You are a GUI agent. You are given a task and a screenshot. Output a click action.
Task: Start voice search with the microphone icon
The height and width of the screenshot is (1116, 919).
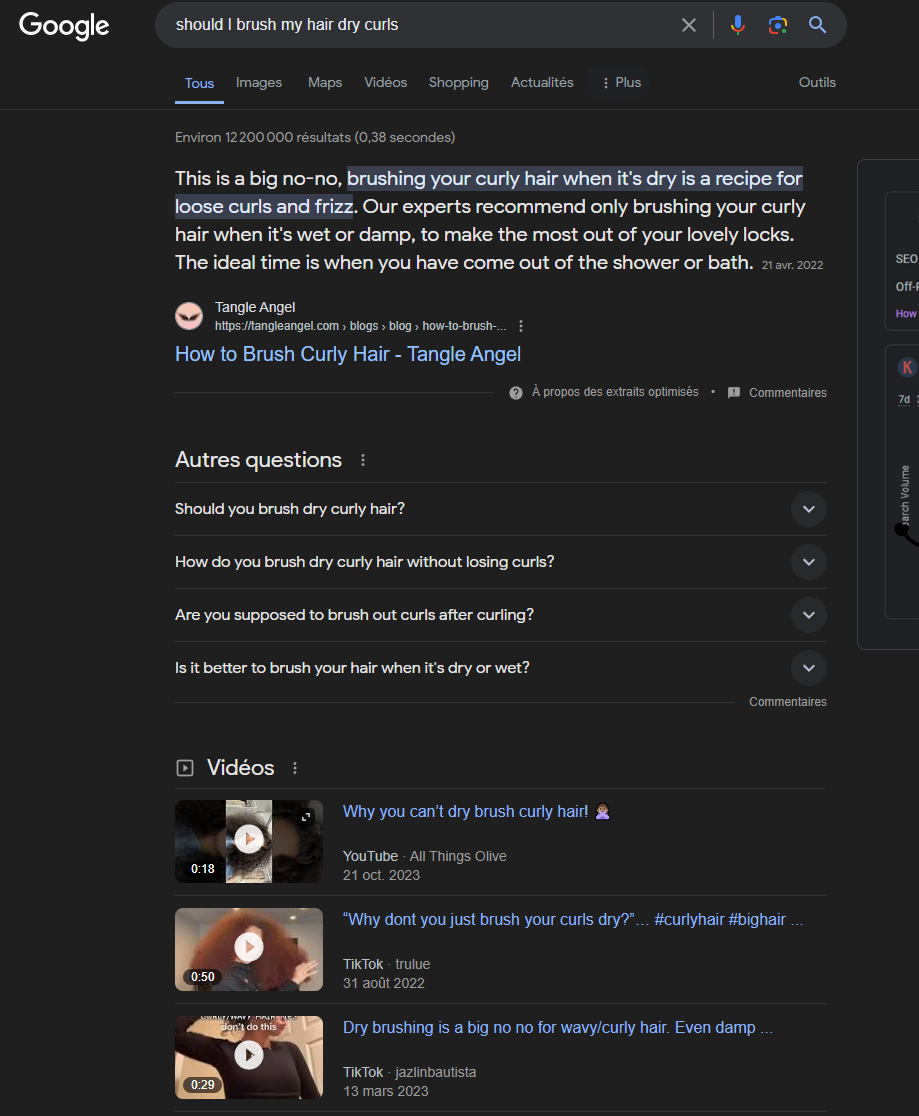pyautogui.click(x=737, y=25)
